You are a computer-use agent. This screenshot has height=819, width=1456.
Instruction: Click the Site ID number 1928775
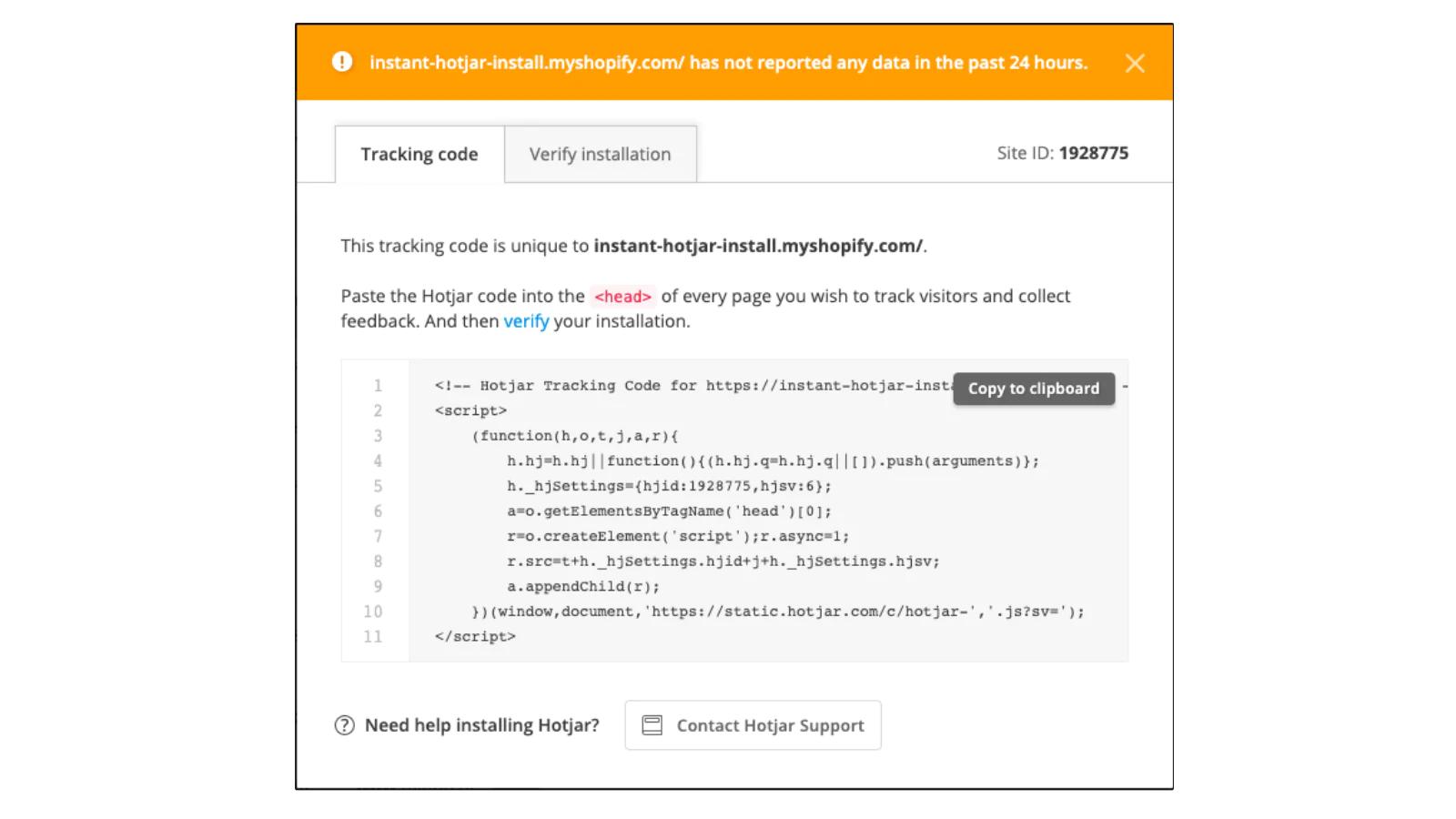[x=1093, y=153]
